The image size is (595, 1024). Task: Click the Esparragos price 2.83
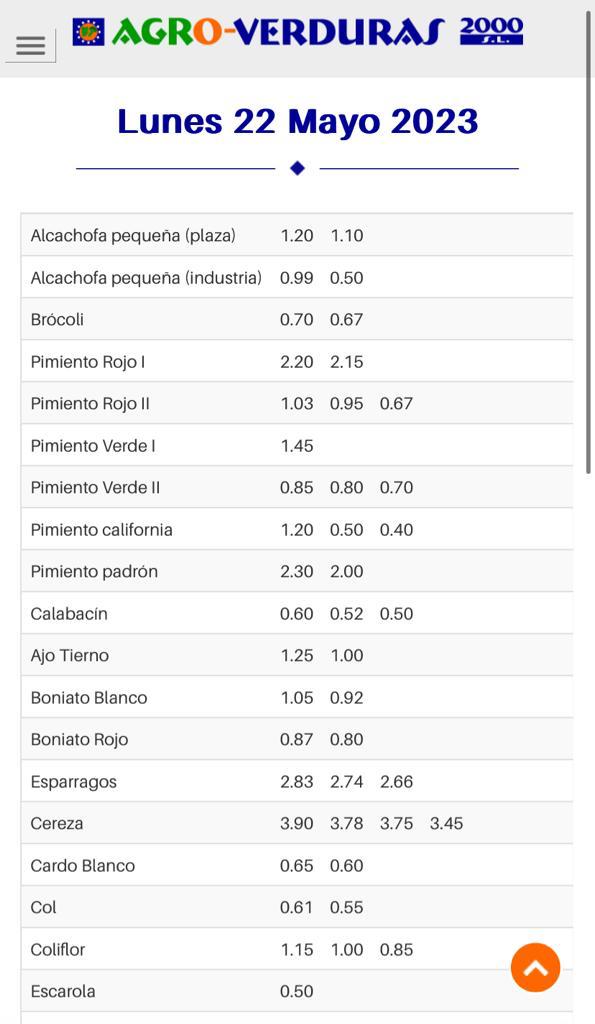pos(297,782)
